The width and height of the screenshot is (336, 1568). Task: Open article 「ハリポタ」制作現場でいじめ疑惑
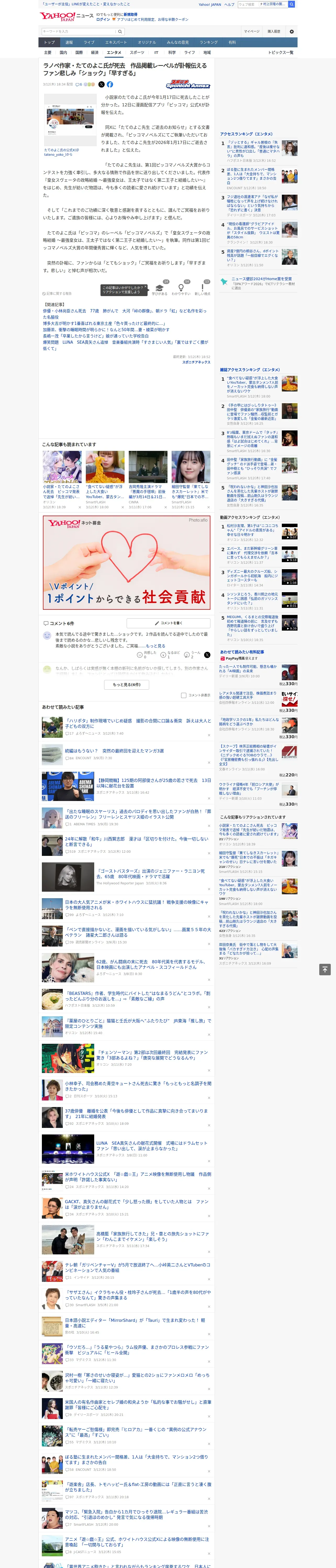point(138,723)
